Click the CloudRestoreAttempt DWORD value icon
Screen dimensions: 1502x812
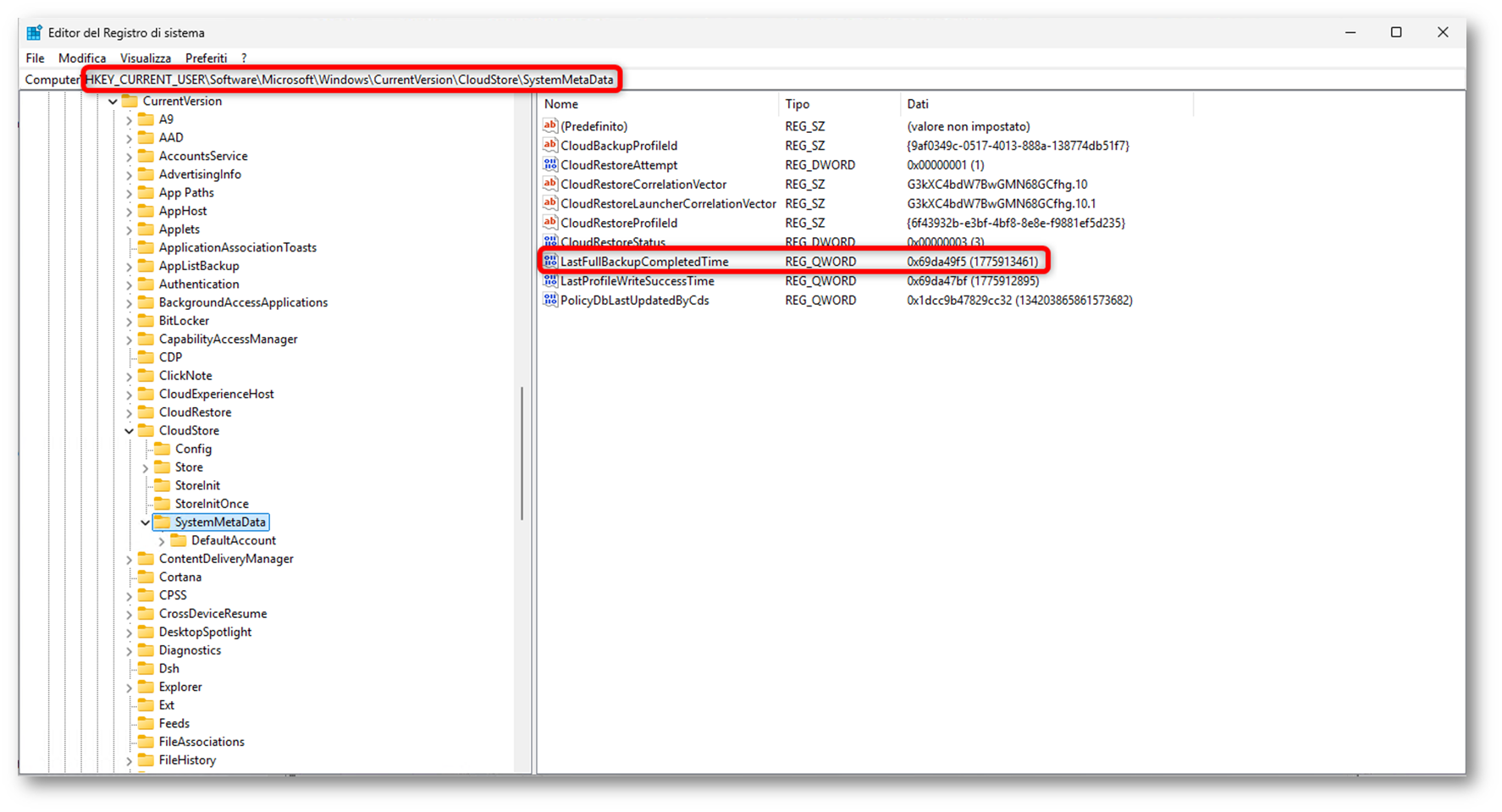tap(550, 165)
